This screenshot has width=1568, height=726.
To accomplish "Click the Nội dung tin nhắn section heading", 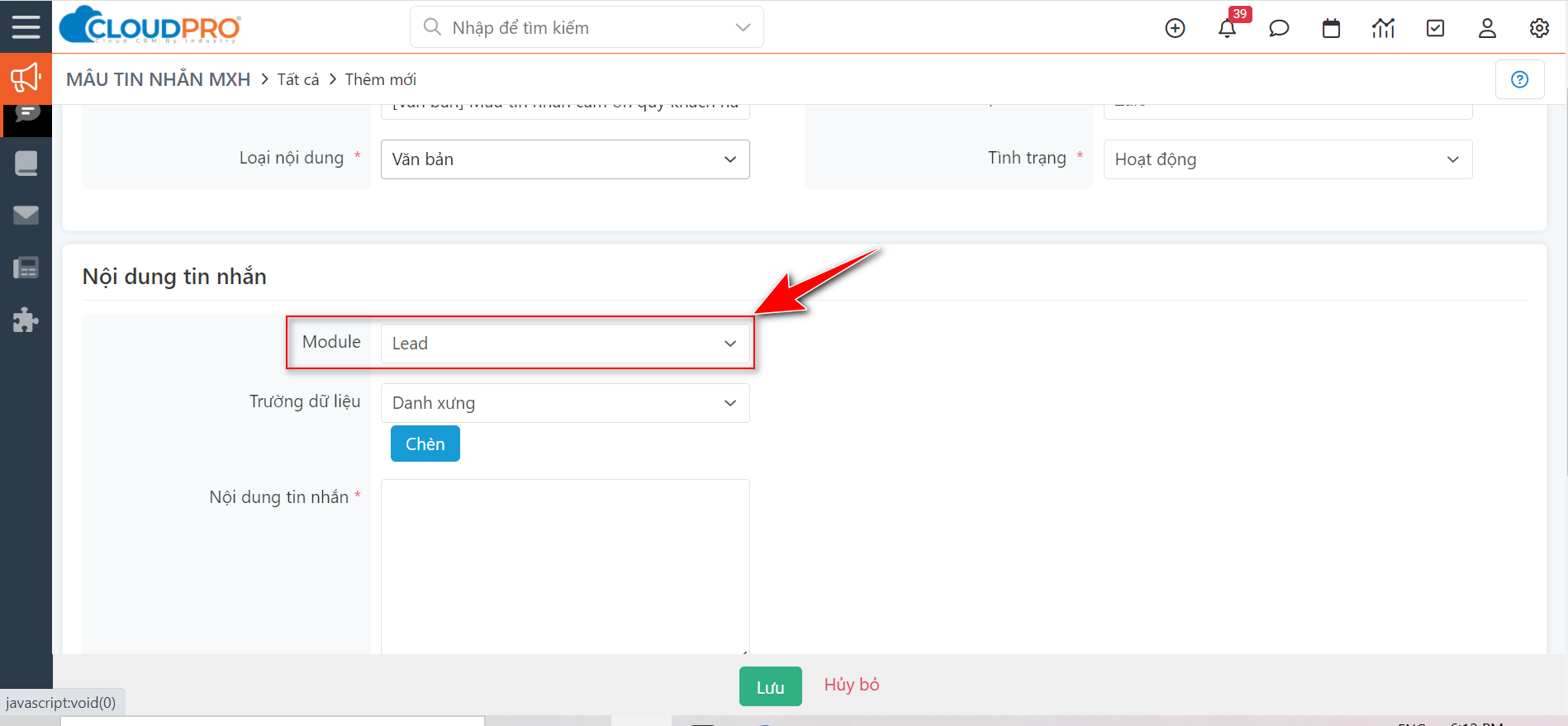I will 174,277.
